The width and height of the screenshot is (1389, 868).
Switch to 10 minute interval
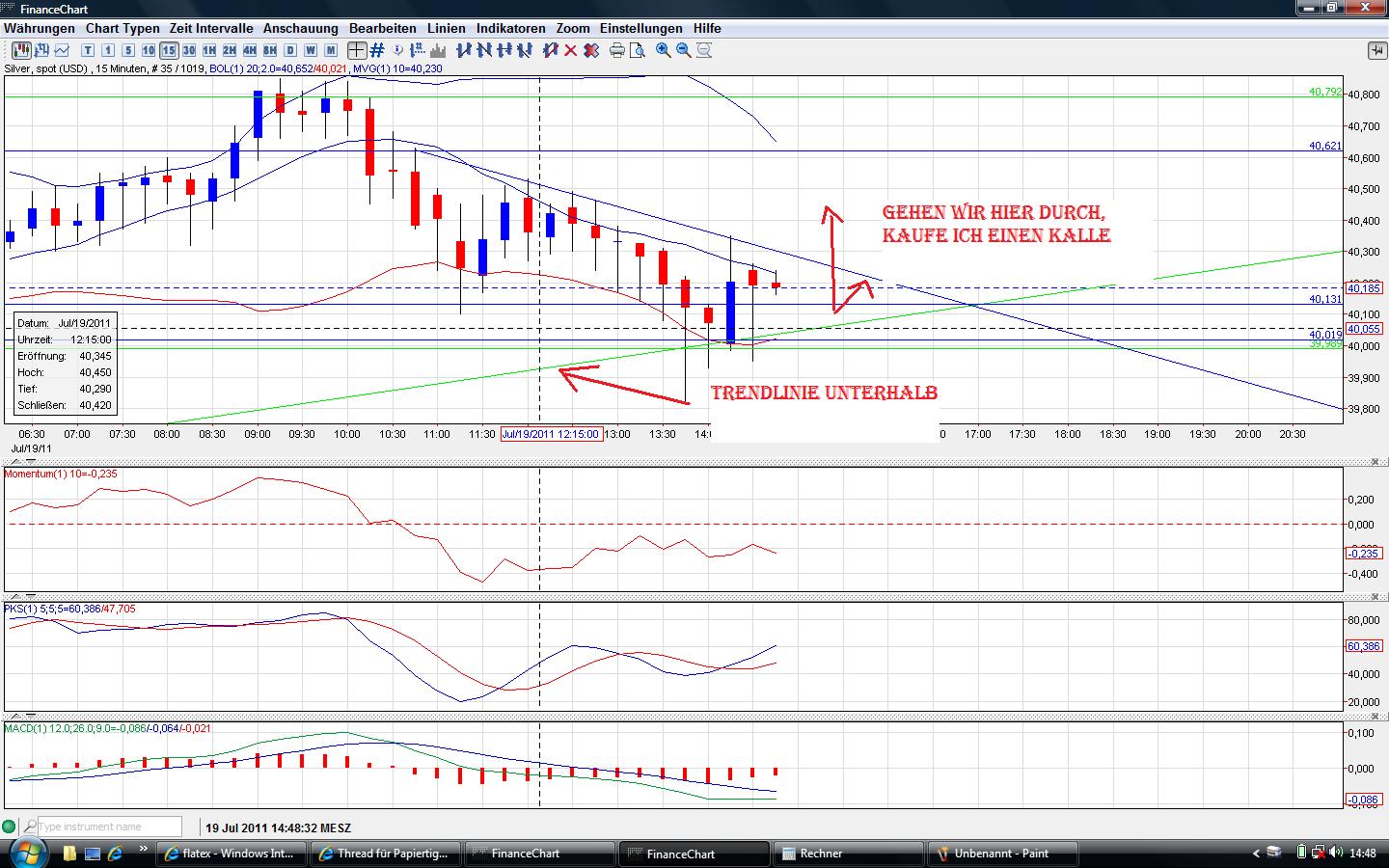pyautogui.click(x=149, y=50)
